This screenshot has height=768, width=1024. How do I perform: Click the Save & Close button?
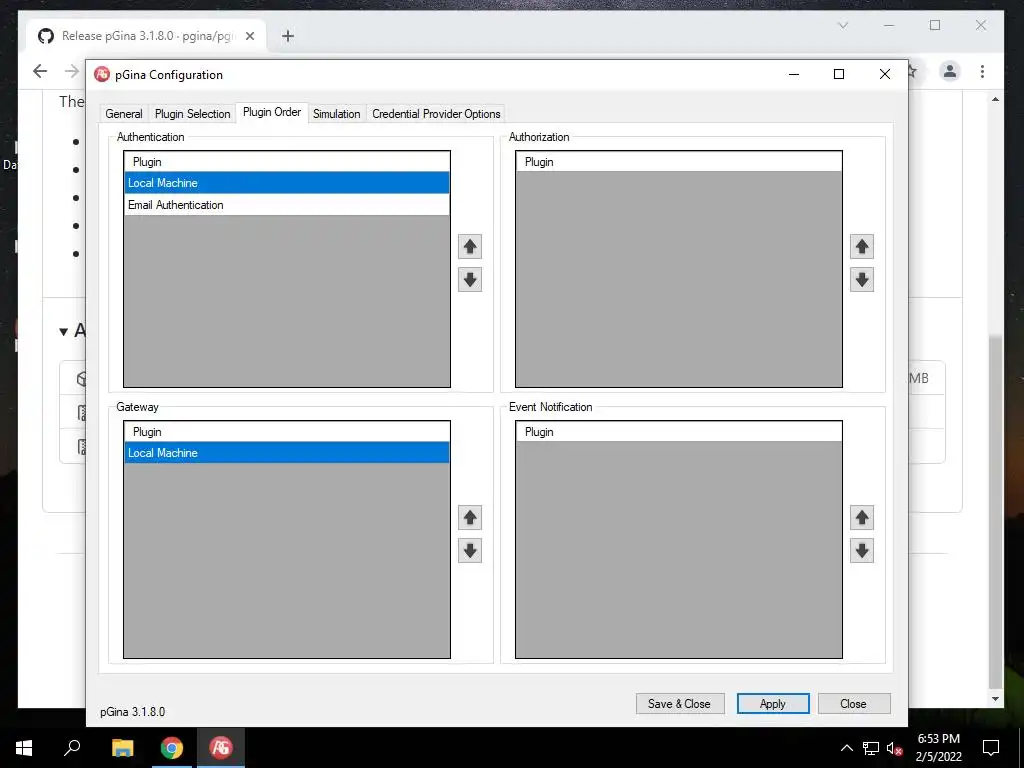(x=679, y=704)
